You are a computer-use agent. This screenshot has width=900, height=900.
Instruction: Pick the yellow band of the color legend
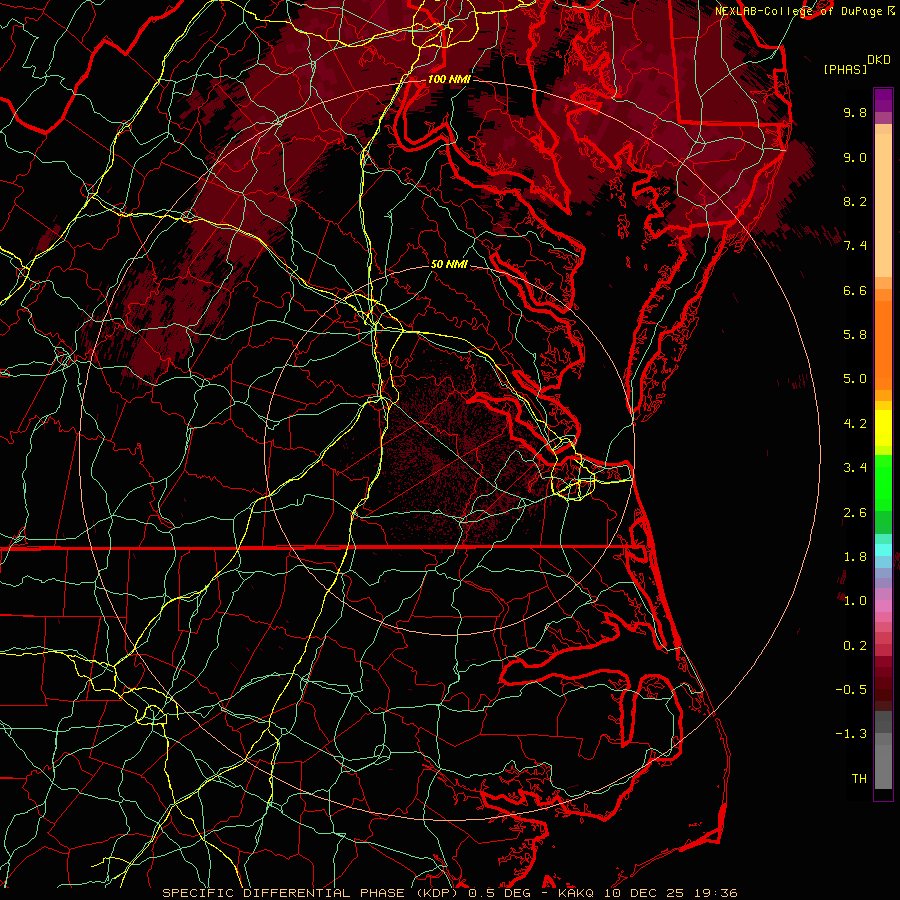click(883, 428)
